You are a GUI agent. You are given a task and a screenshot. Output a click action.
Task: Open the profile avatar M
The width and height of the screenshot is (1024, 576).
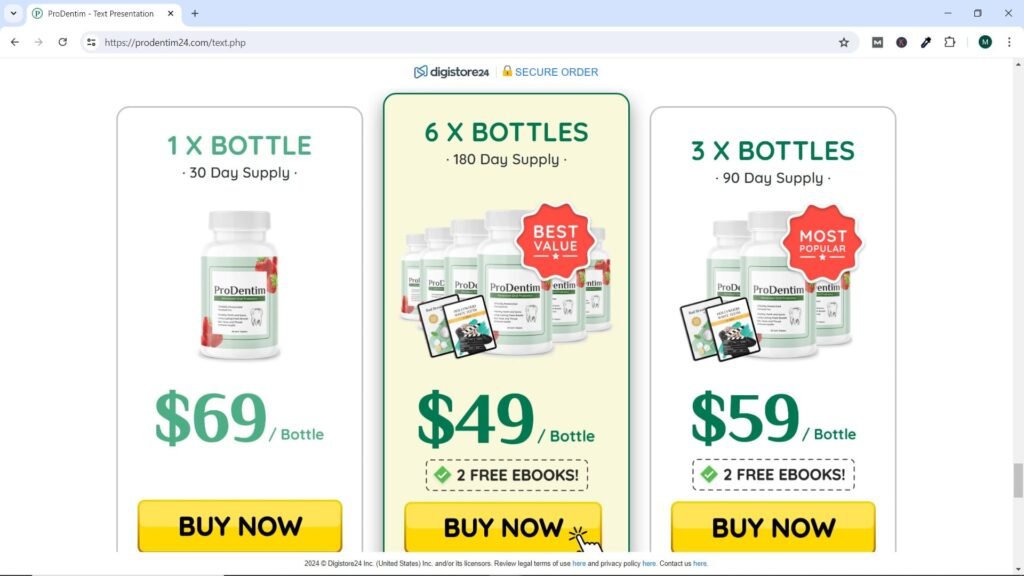pyautogui.click(x=985, y=42)
